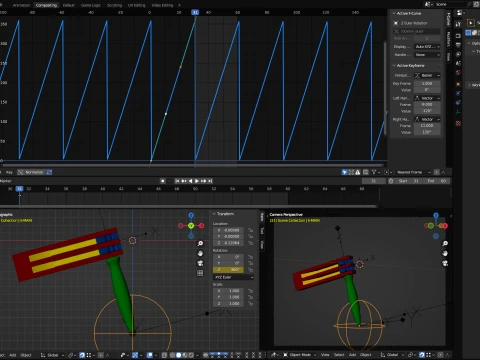480x360 pixels.
Task: Click the pan hand icon in camera viewport
Action: pyautogui.click(x=445, y=254)
